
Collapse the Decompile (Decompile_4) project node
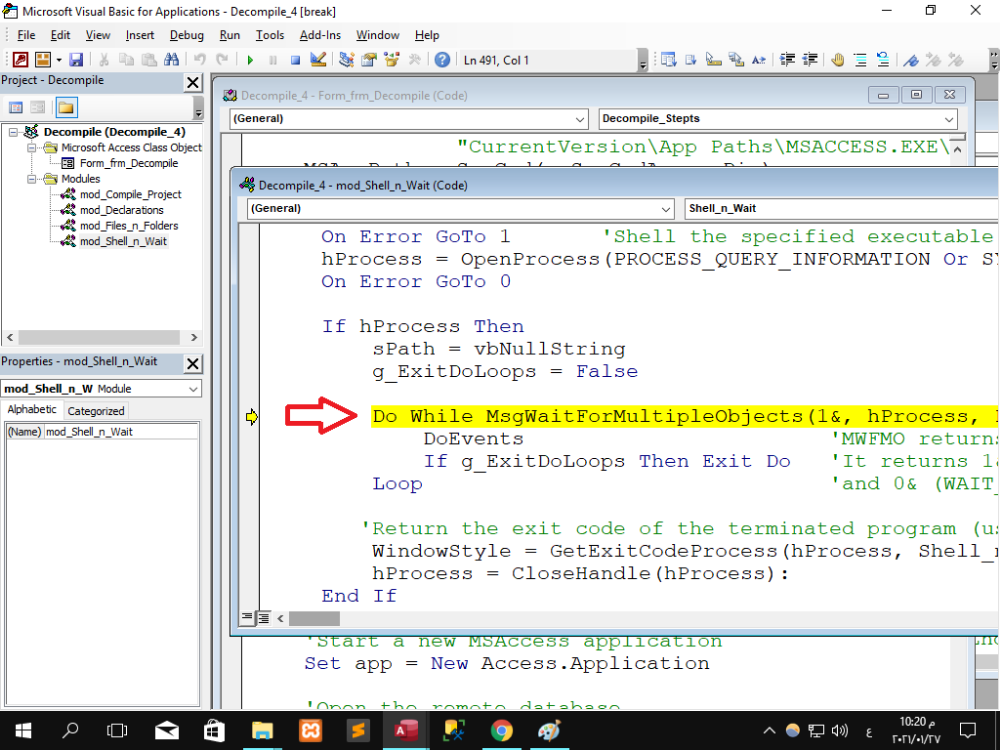pyautogui.click(x=13, y=132)
